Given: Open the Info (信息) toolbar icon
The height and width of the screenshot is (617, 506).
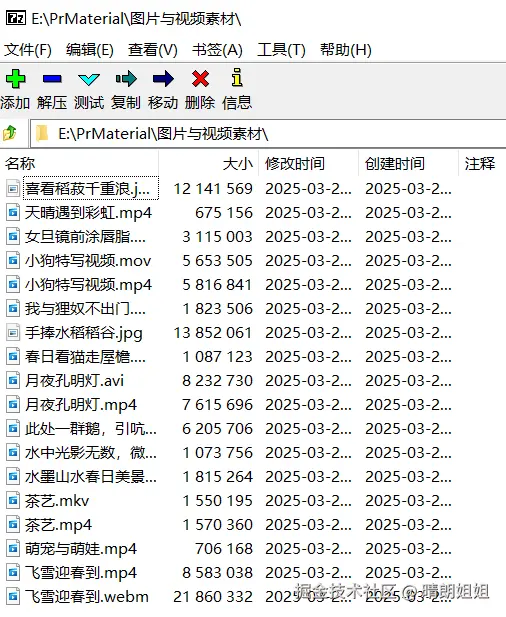Looking at the screenshot, I should tap(236, 78).
